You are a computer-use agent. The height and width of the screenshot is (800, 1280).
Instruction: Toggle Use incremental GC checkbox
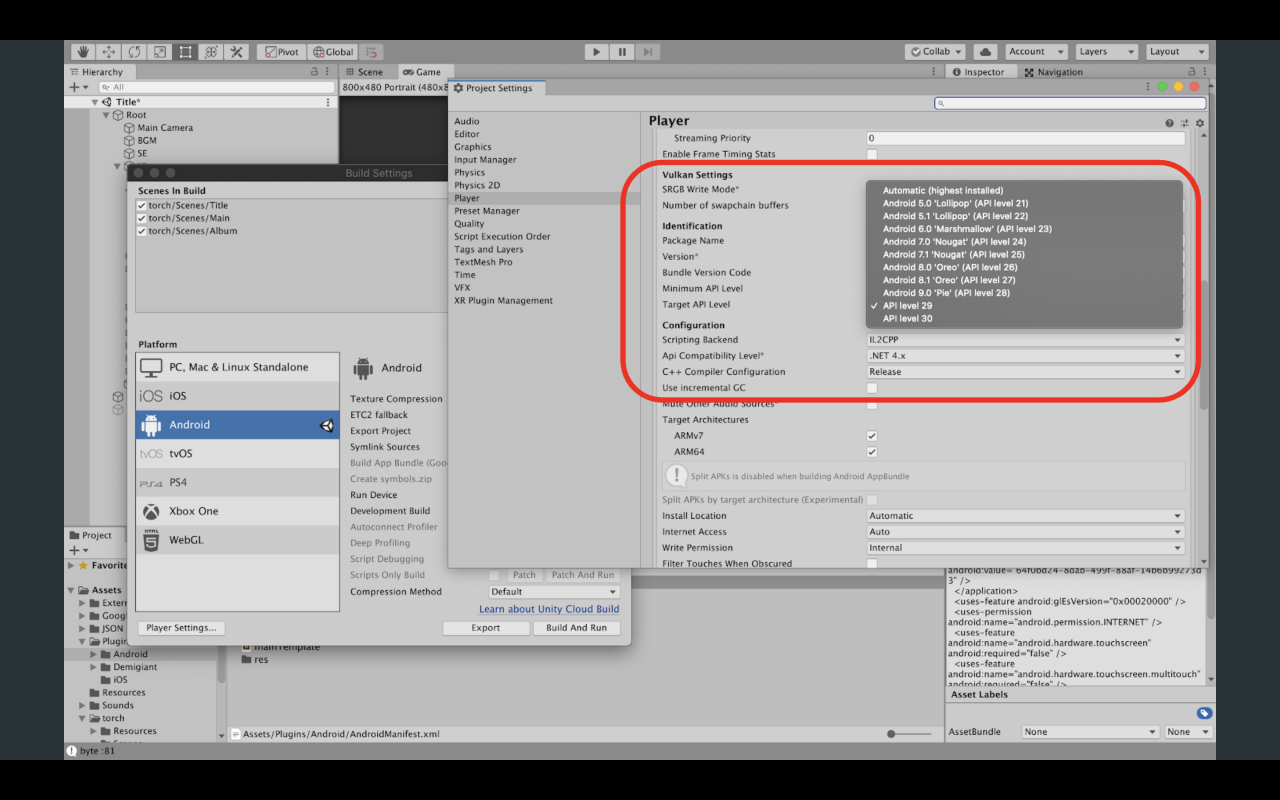coord(872,388)
